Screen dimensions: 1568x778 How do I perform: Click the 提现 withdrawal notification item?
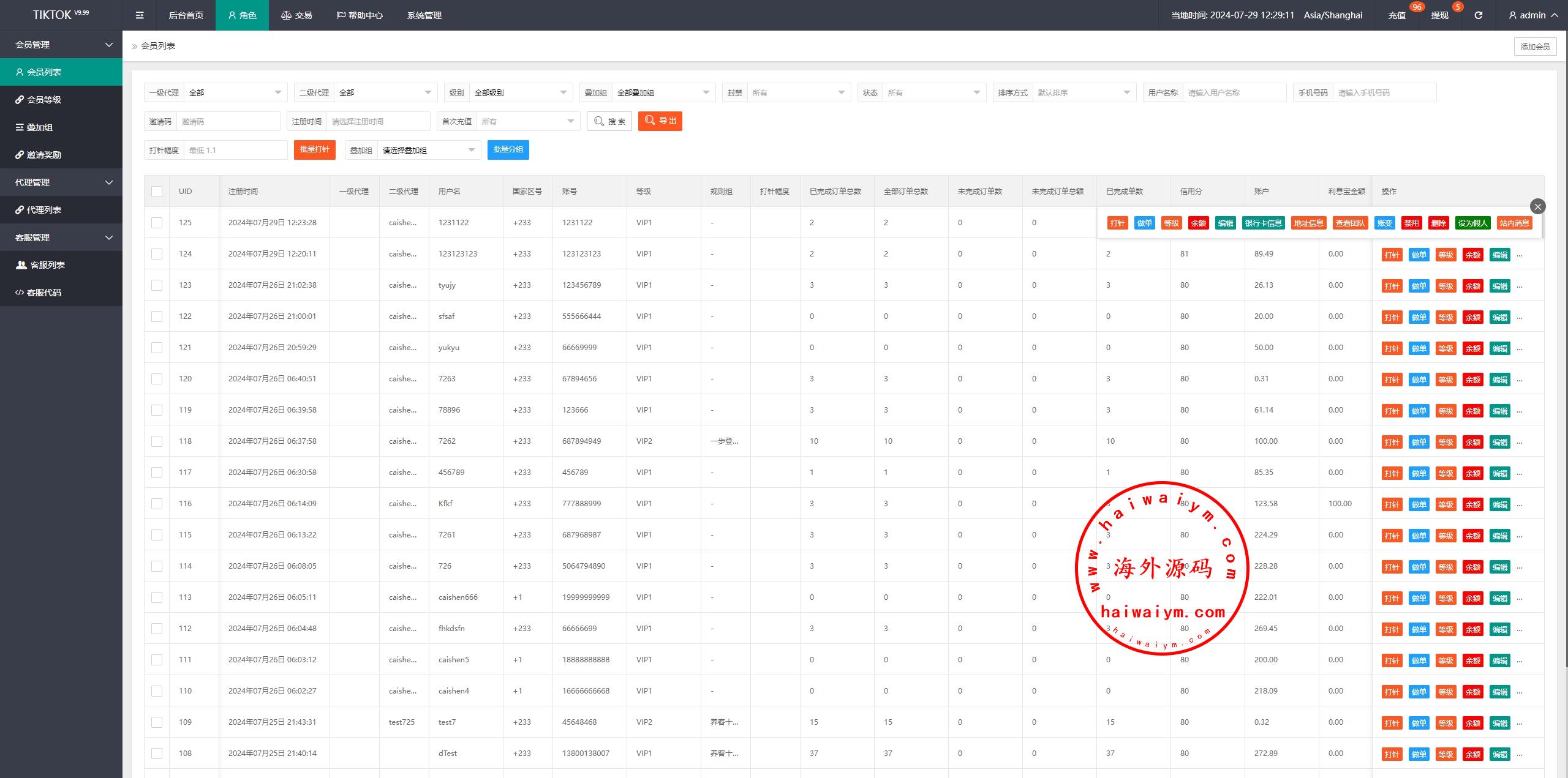point(1439,15)
